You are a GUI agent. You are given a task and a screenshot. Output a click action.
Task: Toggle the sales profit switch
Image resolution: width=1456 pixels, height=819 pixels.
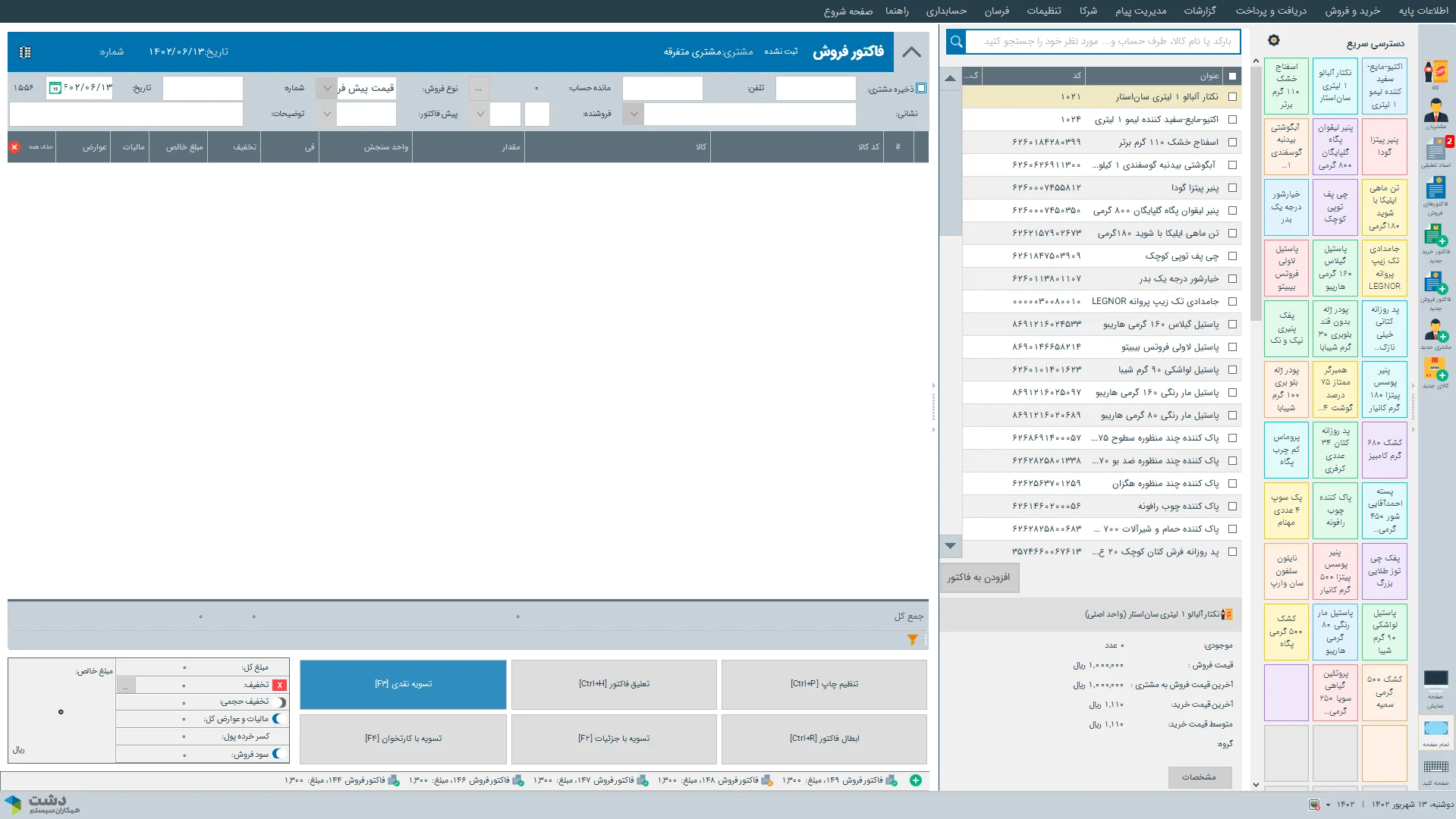pyautogui.click(x=278, y=754)
